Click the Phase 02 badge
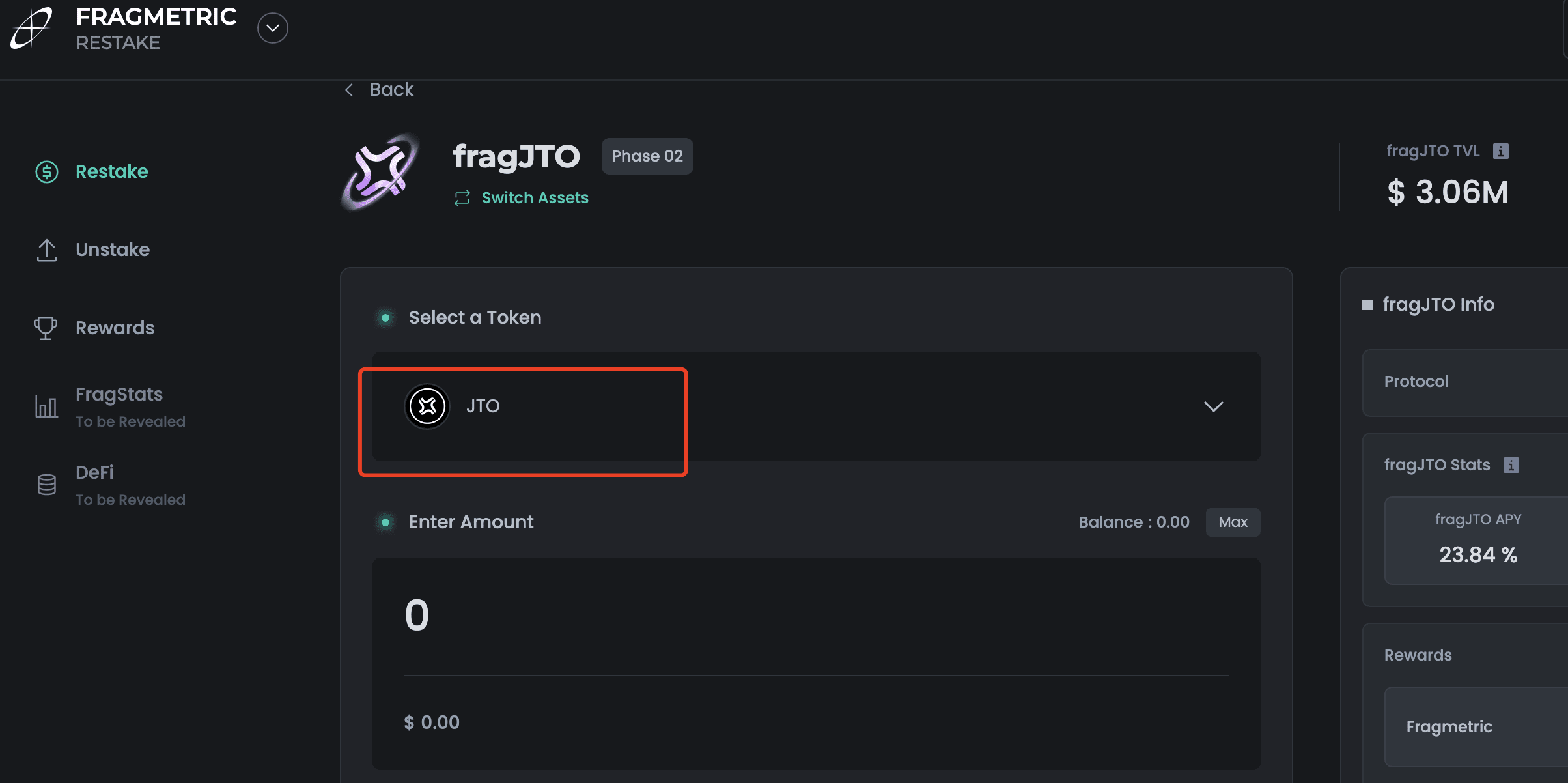This screenshot has width=1568, height=783. pyautogui.click(x=647, y=156)
